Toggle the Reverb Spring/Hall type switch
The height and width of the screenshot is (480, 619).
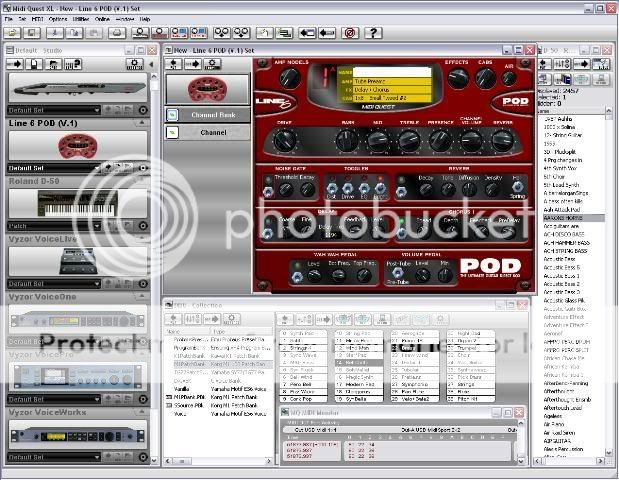517,187
